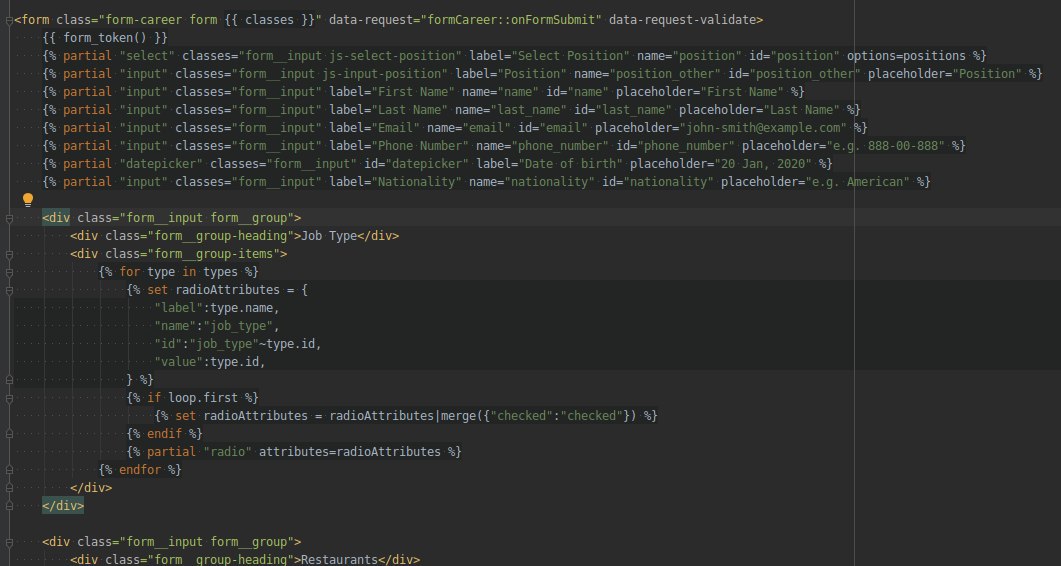Collapse the 'set radioAttributes = {' block
This screenshot has width=1061, height=566.
(9, 290)
